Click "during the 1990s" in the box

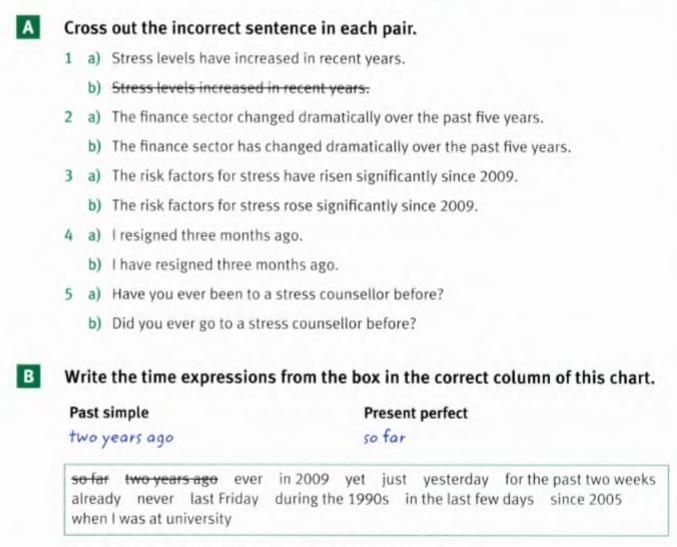pyautogui.click(x=332, y=499)
